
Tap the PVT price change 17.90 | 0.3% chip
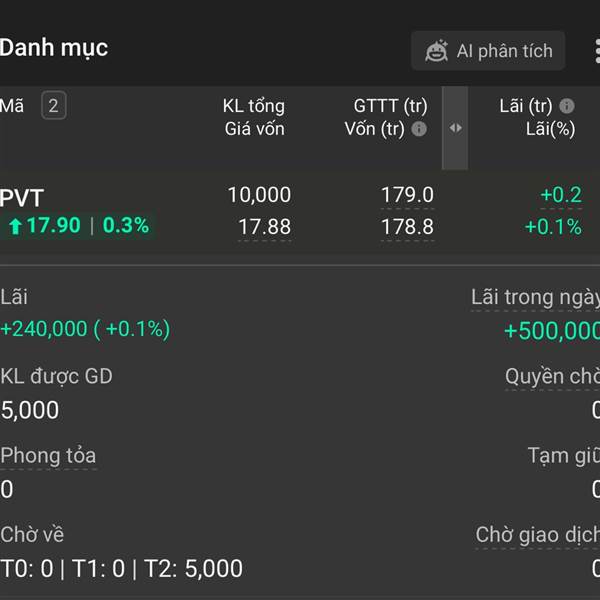point(78,225)
